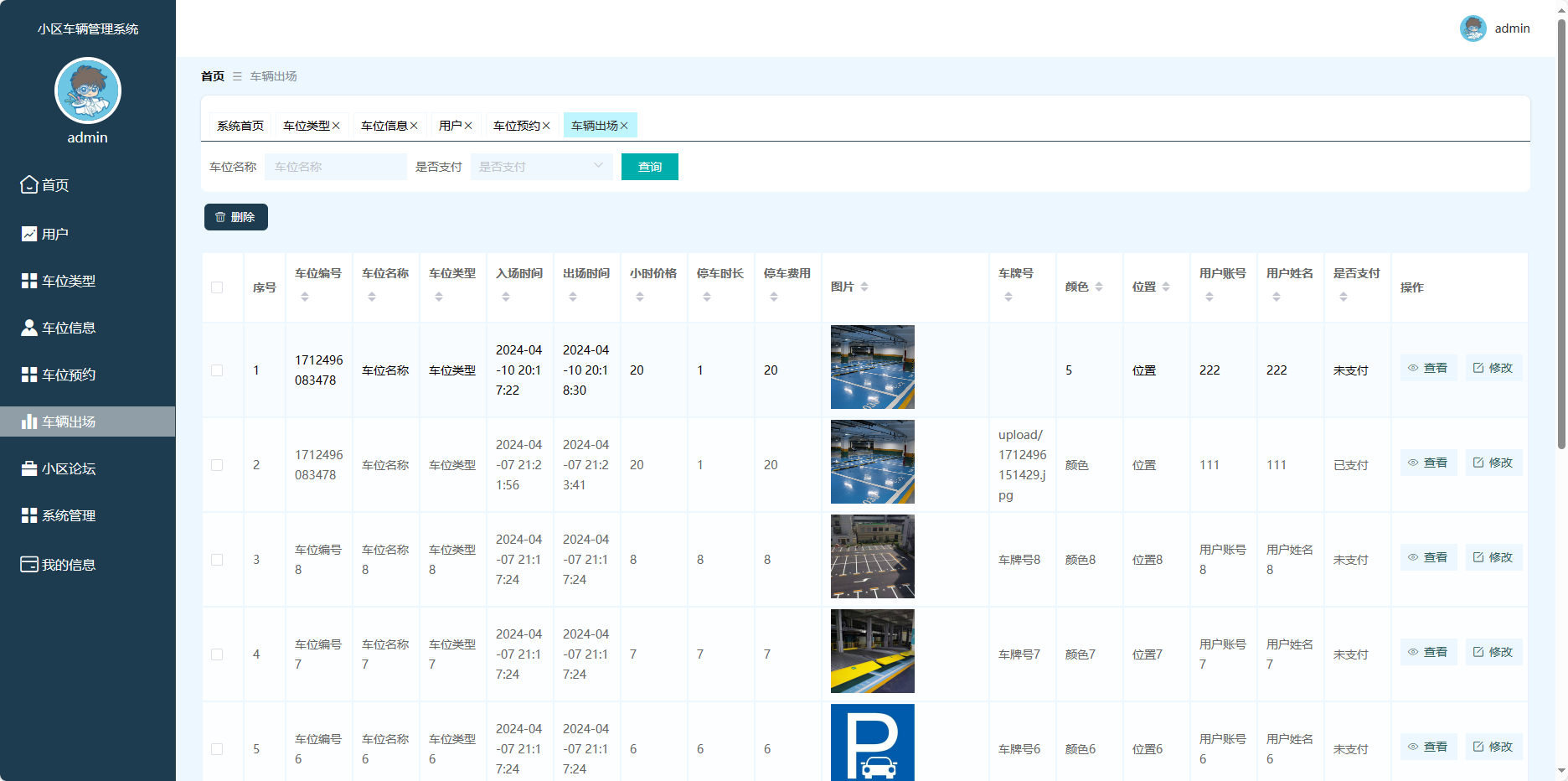Focus the 车位名称 search input field
This screenshot has height=781, width=1568.
336,167
